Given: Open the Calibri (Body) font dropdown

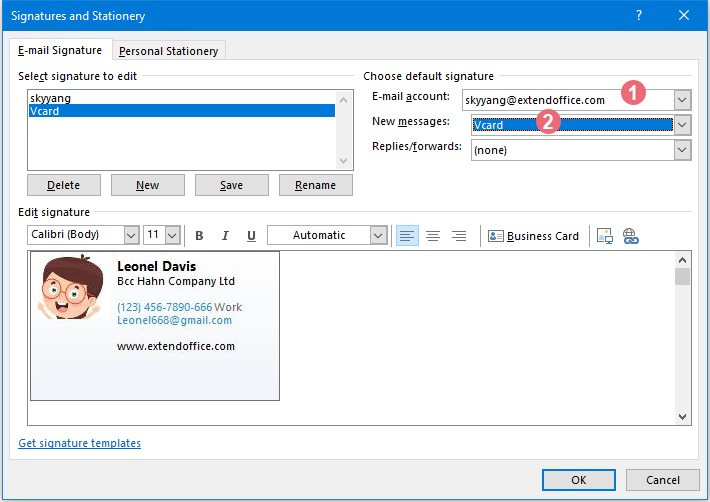Looking at the screenshot, I should pyautogui.click(x=131, y=235).
